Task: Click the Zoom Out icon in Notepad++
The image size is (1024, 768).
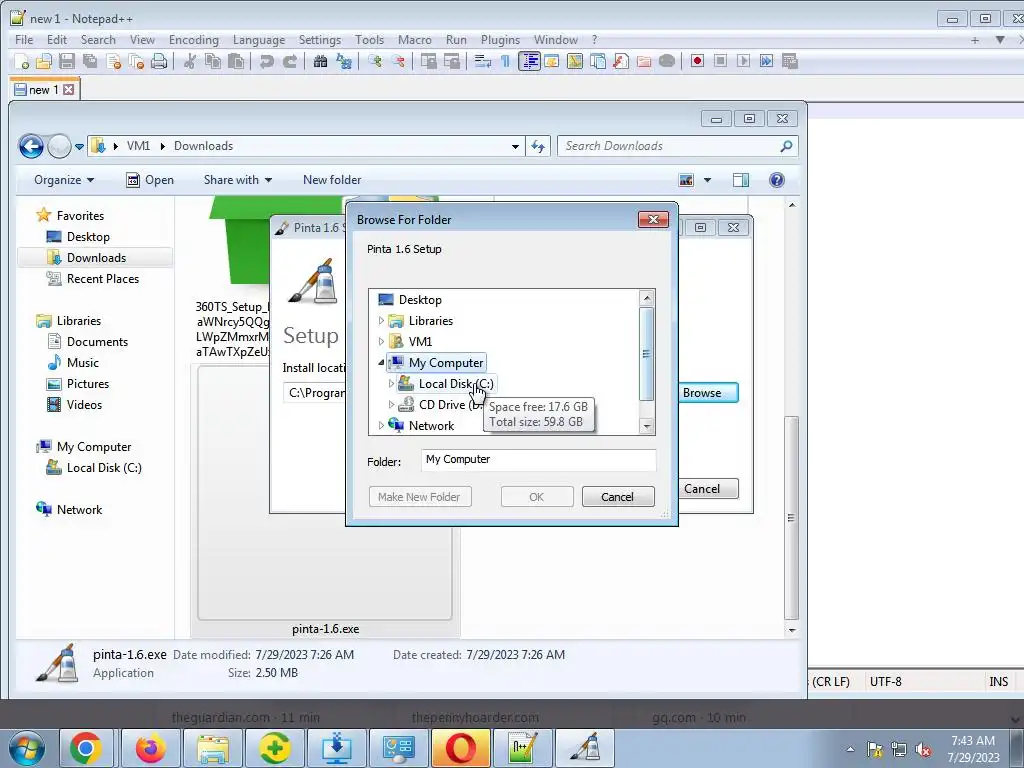Action: [398, 61]
